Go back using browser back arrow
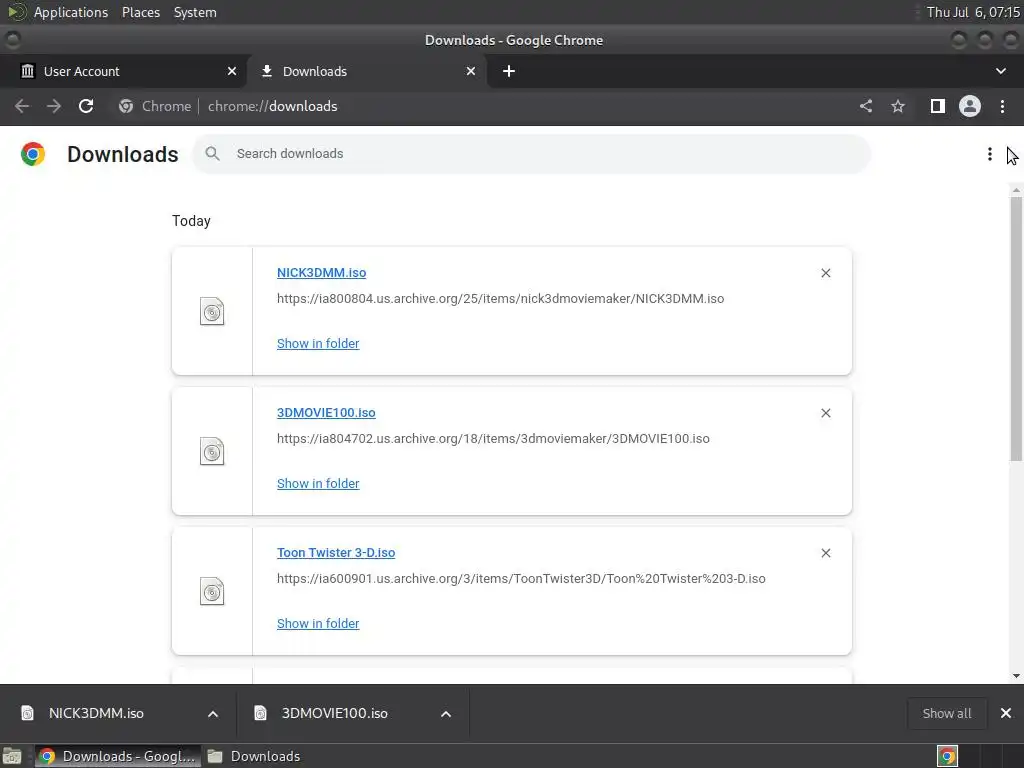 point(22,106)
